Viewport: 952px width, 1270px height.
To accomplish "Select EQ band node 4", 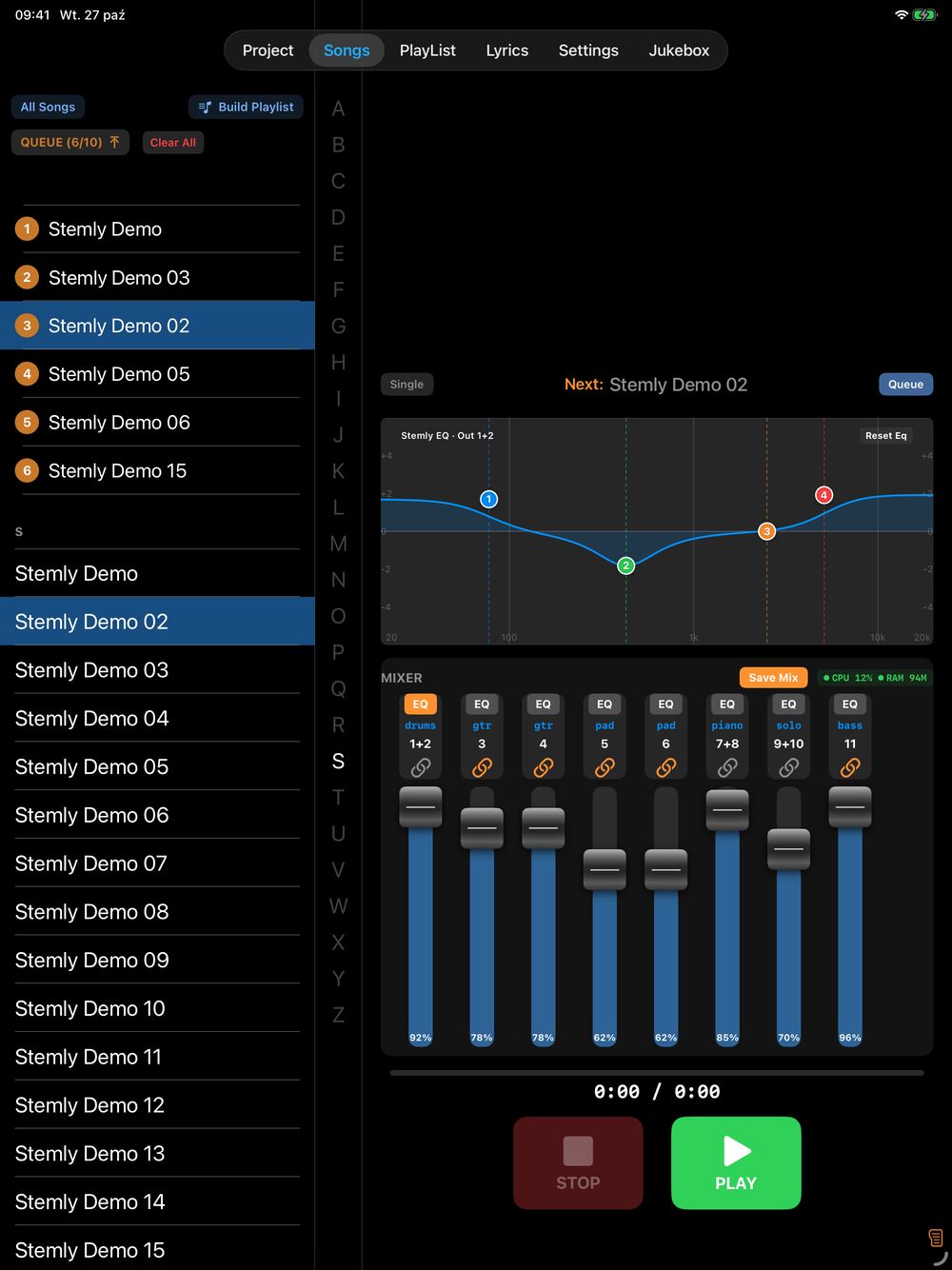I will pyautogui.click(x=824, y=495).
